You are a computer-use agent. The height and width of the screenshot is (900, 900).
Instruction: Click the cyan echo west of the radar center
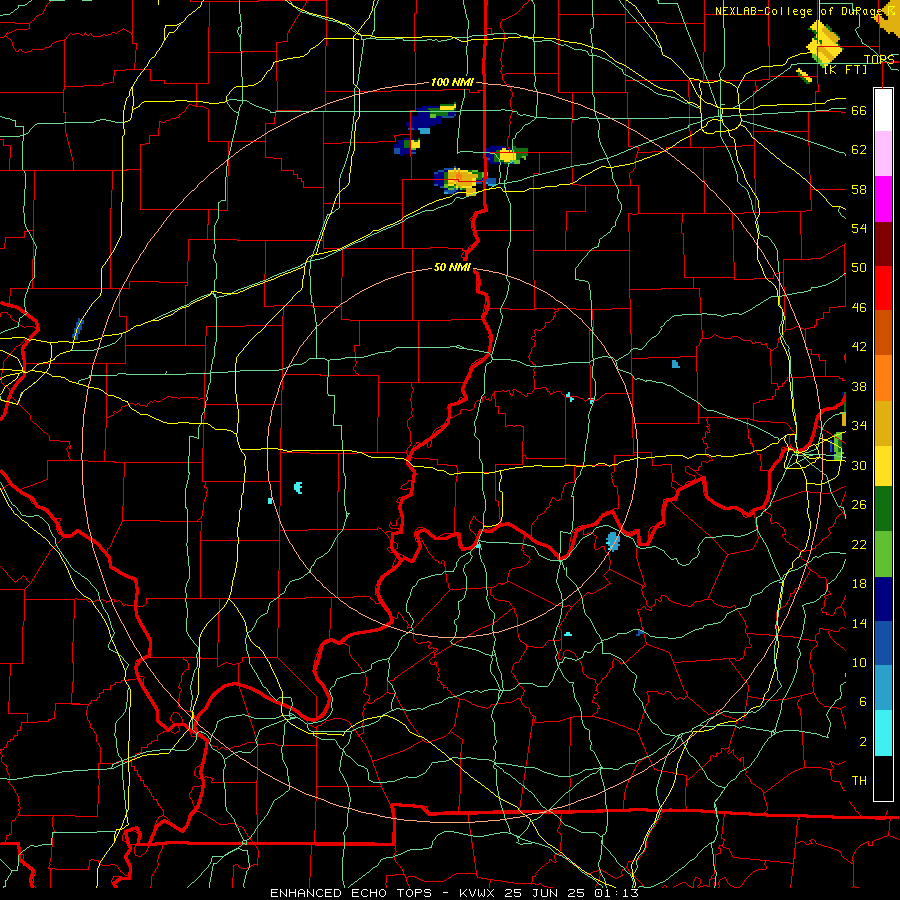click(x=298, y=488)
